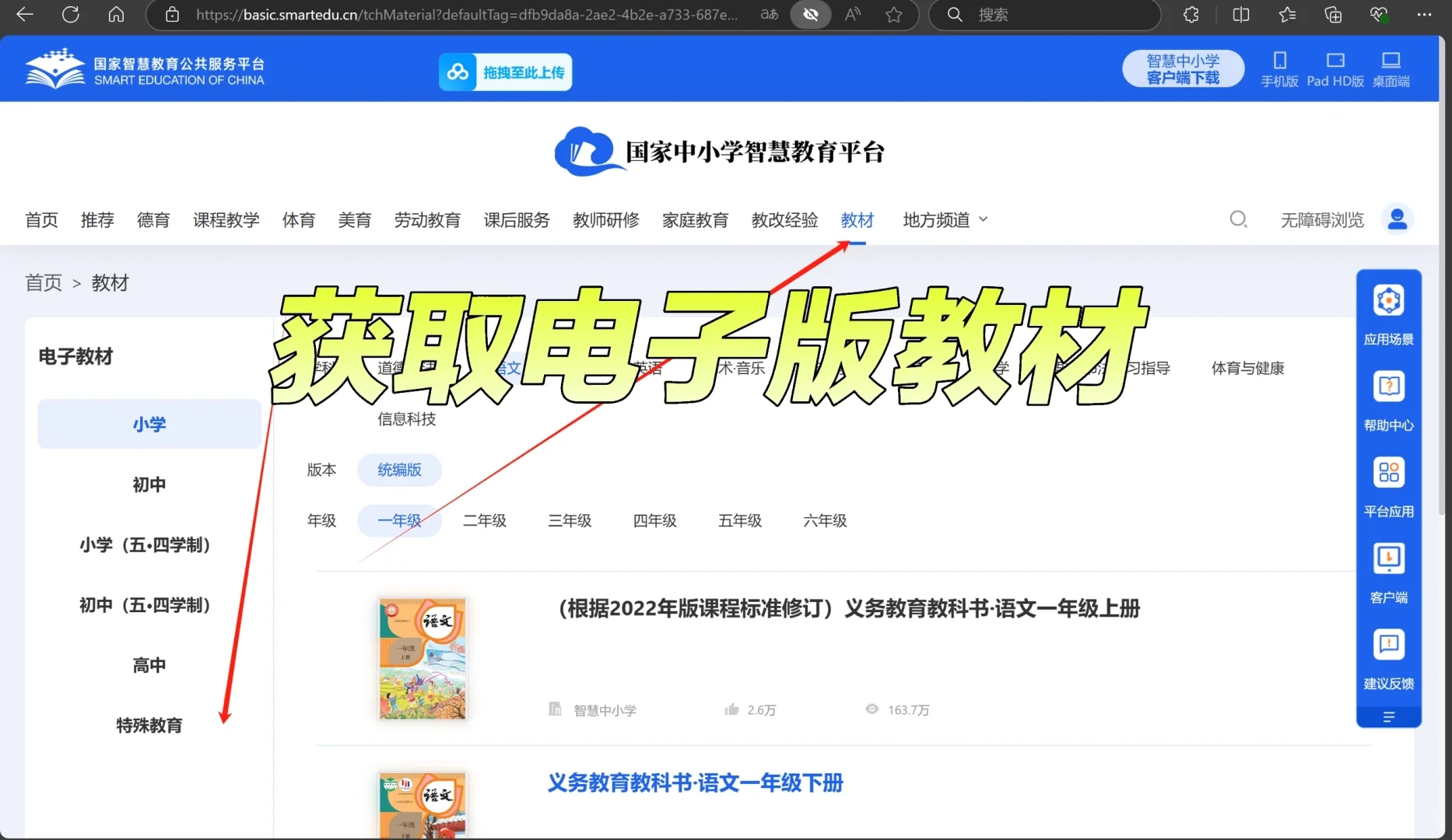Reload the page with the refresh icon
The height and width of the screenshot is (840, 1452).
coord(71,14)
